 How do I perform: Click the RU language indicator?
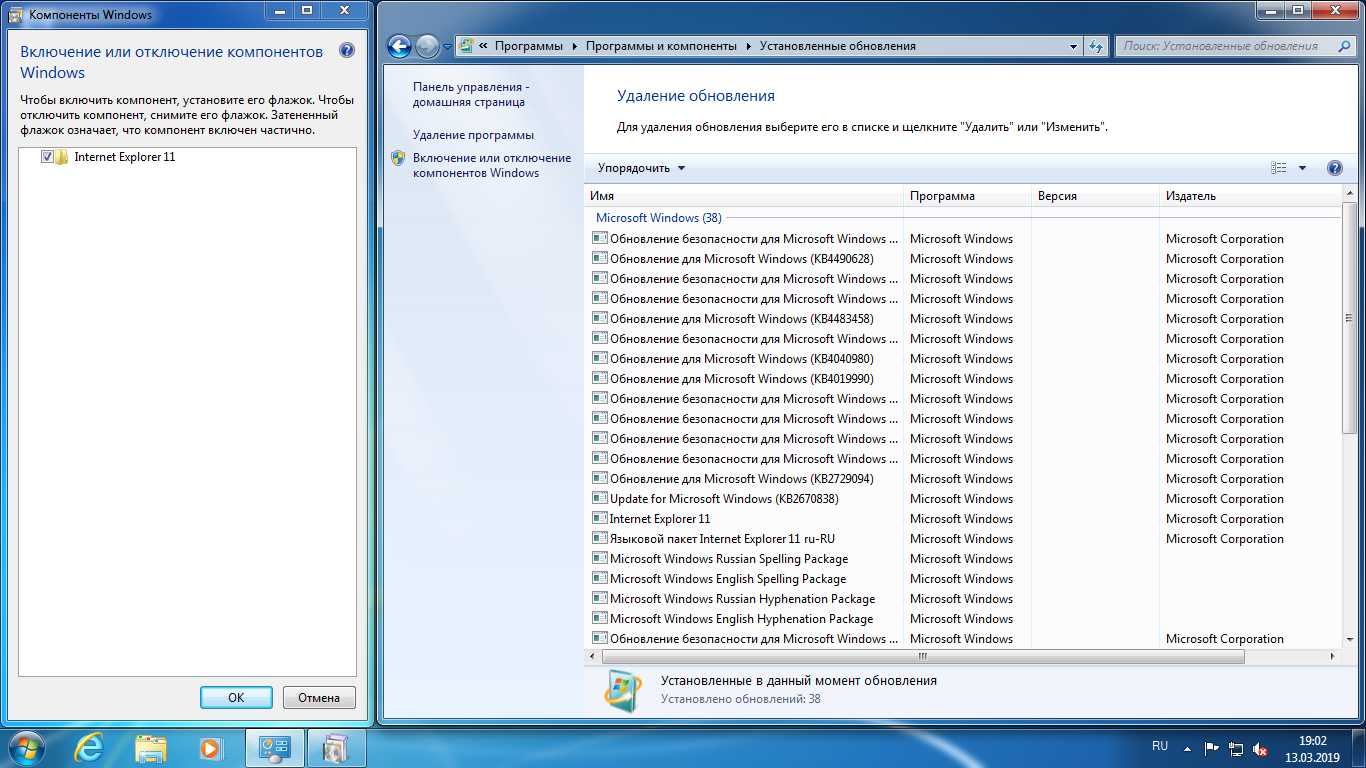[1160, 746]
